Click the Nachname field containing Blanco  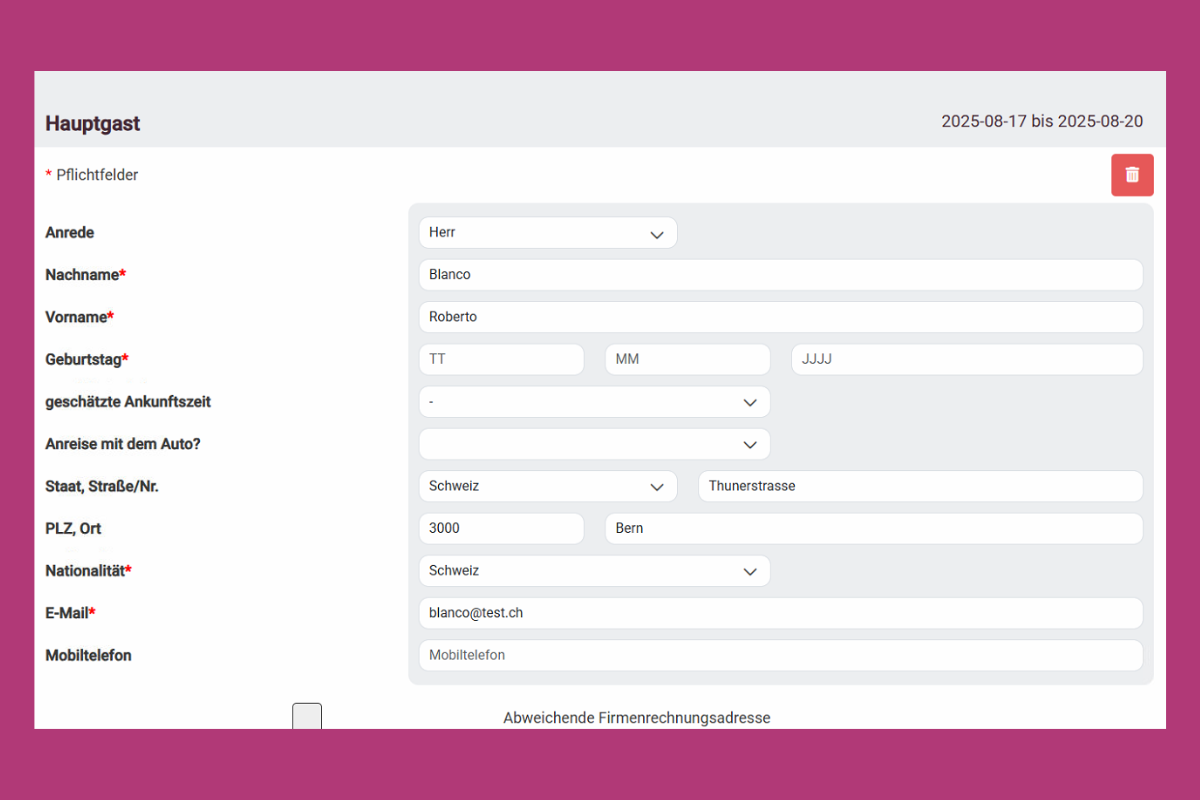click(x=780, y=275)
